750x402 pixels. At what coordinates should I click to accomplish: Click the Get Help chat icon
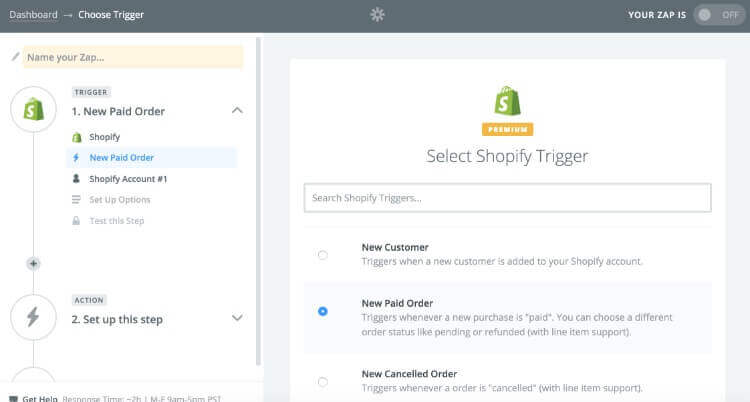[x=13, y=396]
